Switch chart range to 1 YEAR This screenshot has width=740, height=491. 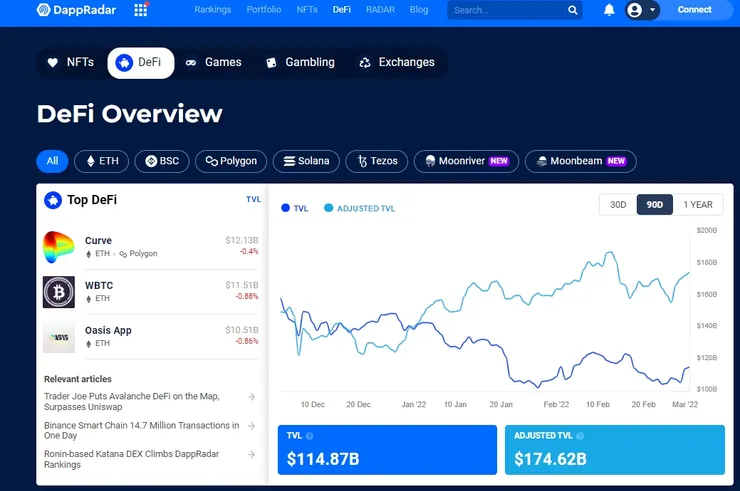(698, 204)
